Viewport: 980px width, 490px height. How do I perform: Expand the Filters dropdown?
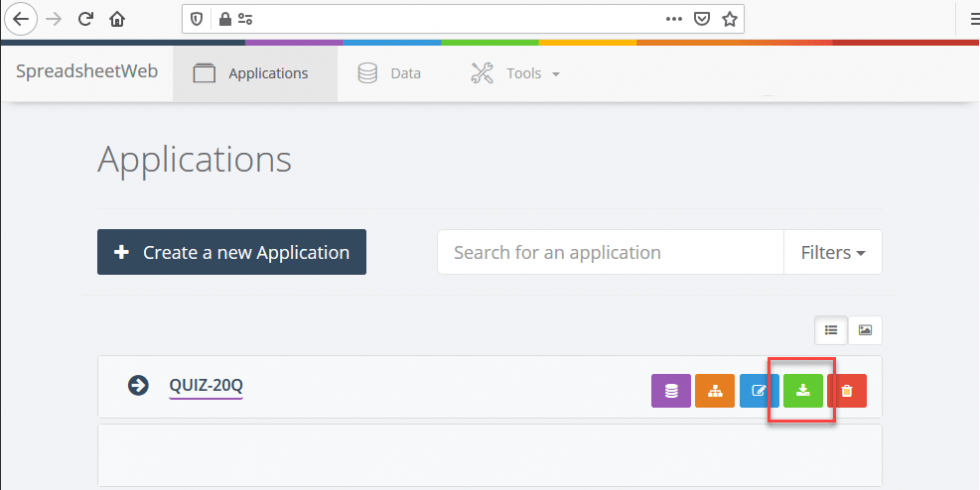(x=832, y=252)
